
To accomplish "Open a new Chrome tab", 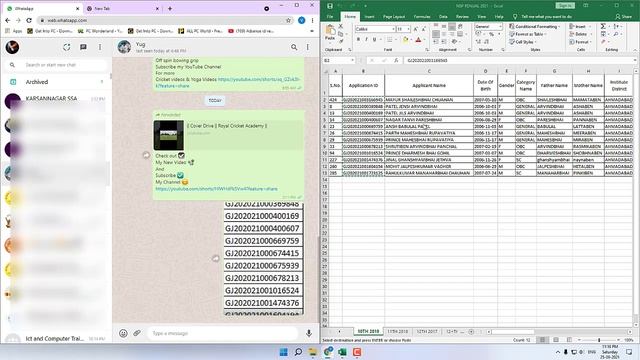I will point(170,8).
